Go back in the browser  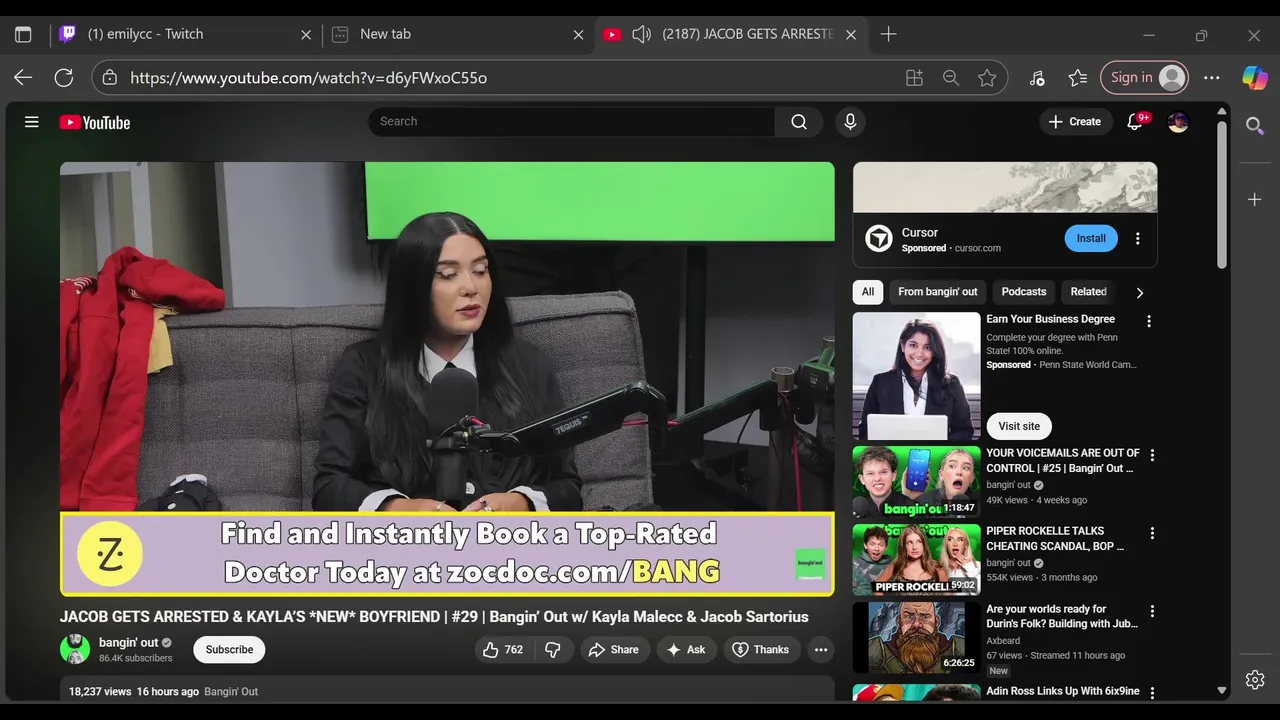[23, 78]
